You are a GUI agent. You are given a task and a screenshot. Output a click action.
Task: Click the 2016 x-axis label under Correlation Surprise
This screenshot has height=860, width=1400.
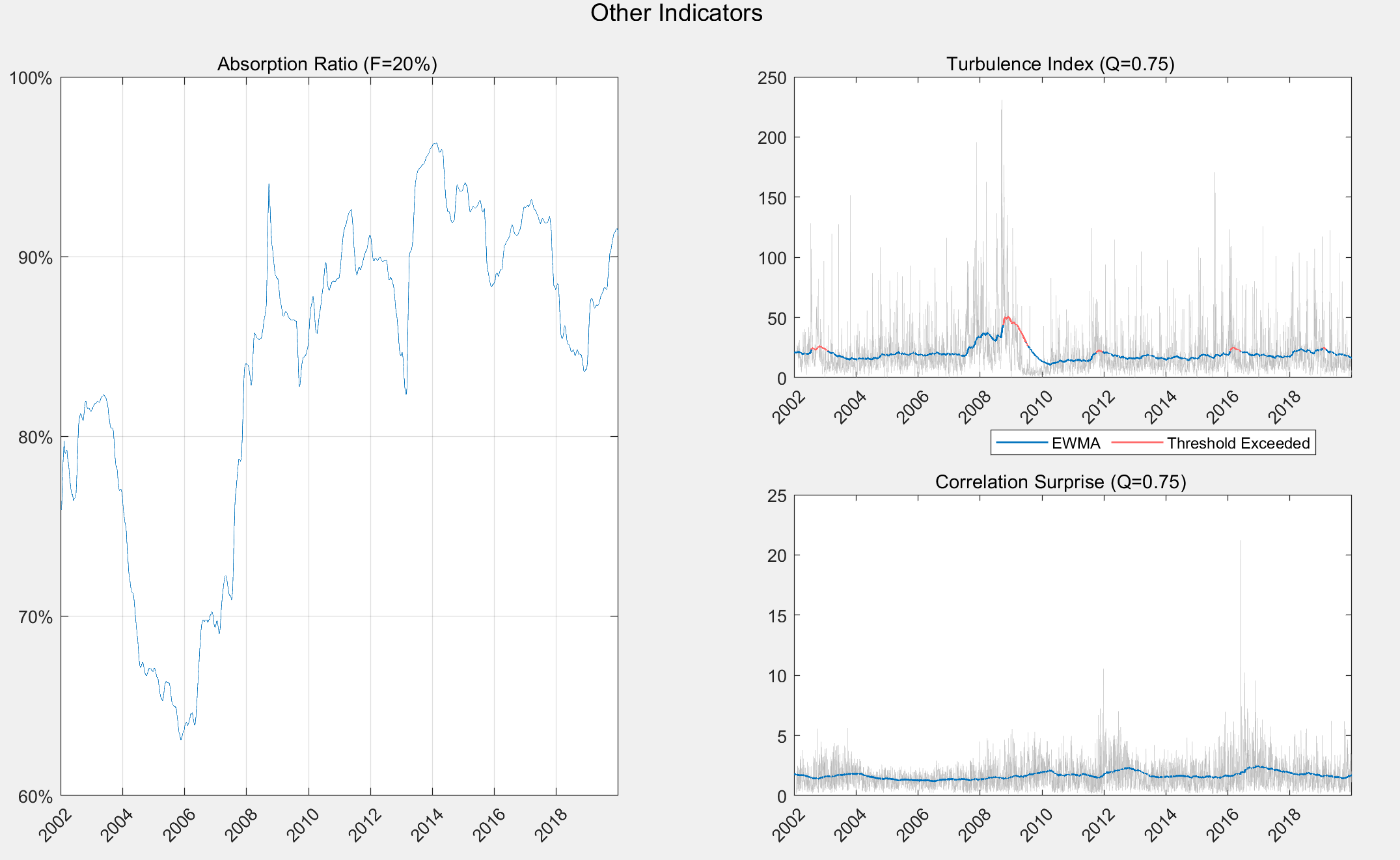(x=1222, y=825)
